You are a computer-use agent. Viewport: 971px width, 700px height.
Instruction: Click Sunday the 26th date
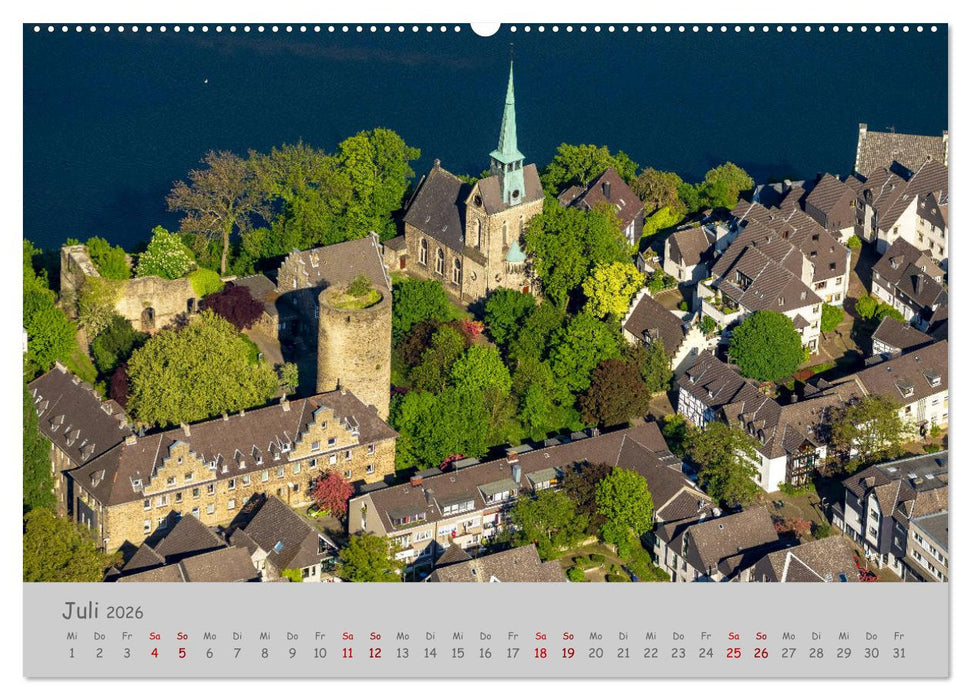(761, 653)
